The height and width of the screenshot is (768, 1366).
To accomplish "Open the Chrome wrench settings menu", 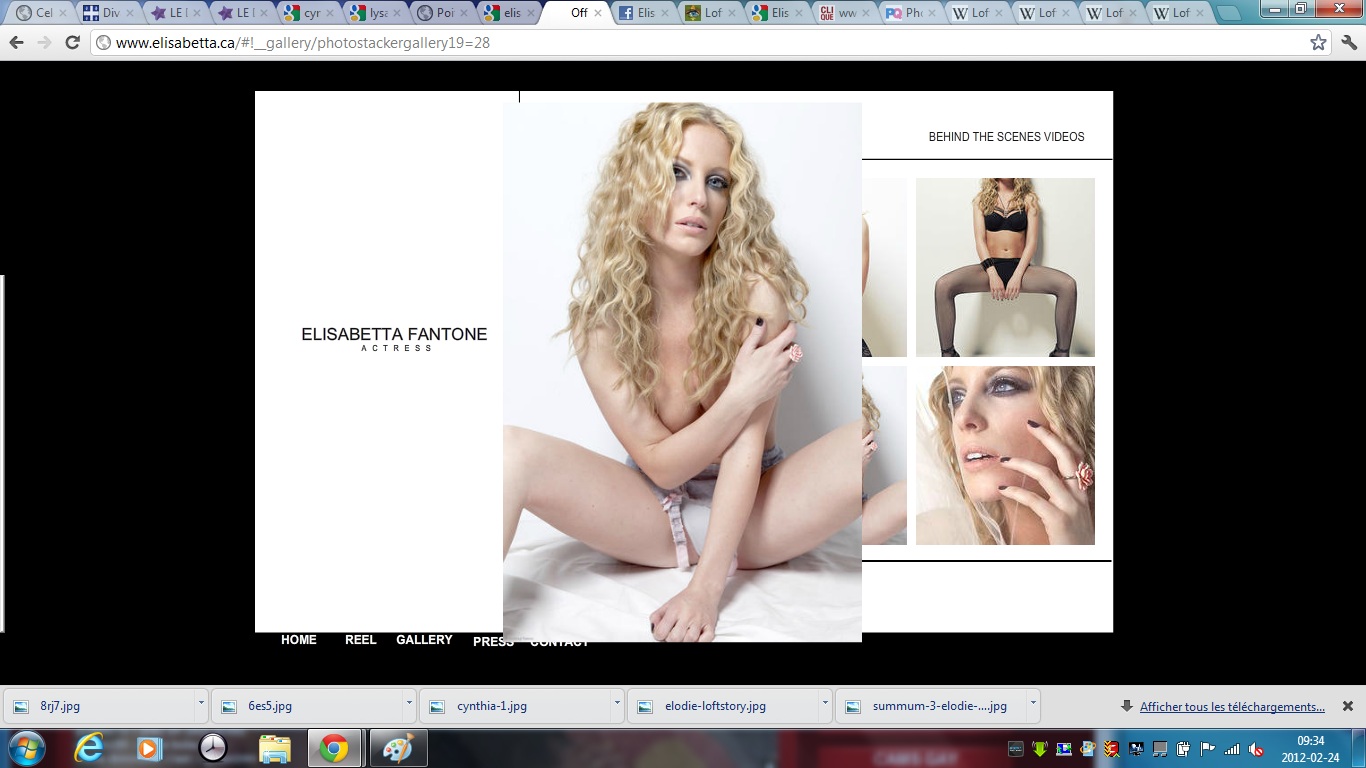I will point(1348,43).
